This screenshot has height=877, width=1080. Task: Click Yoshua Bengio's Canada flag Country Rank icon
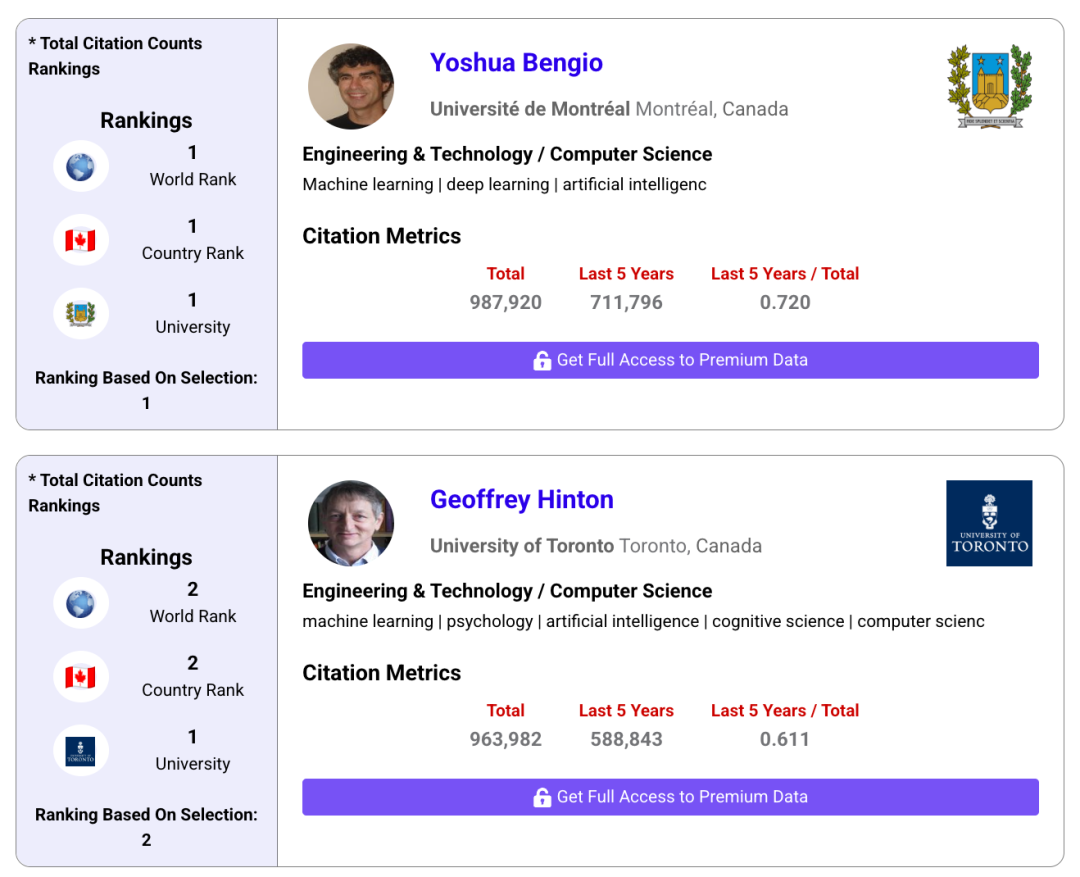pos(80,240)
